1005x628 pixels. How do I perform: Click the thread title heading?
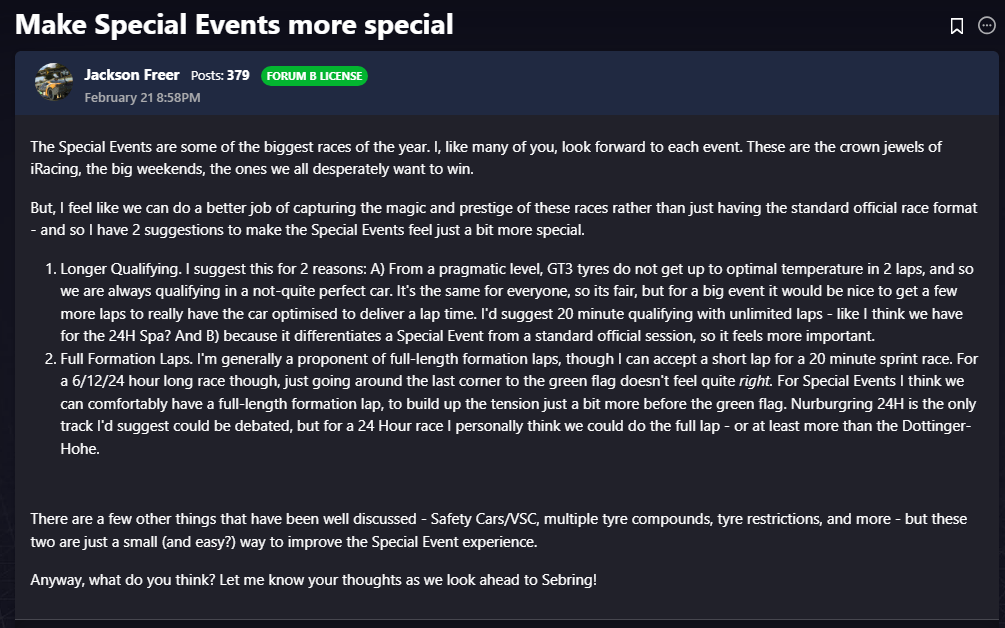point(234,24)
